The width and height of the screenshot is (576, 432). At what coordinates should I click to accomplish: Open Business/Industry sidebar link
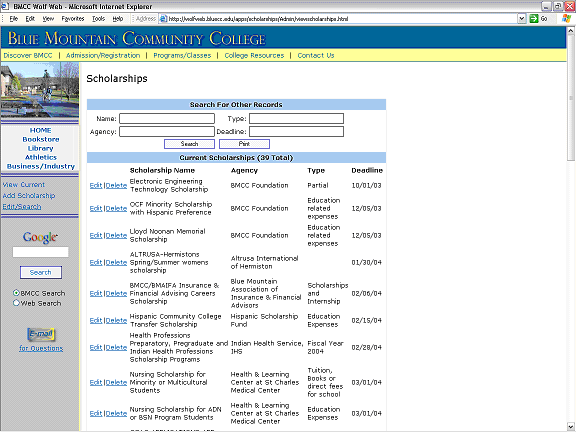(41, 166)
